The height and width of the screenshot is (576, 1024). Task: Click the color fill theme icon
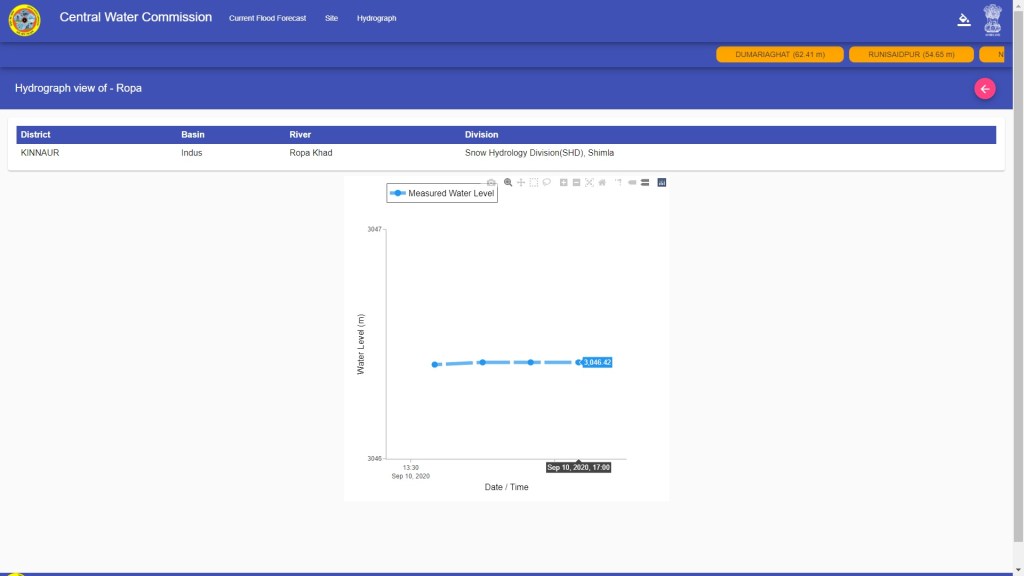(x=964, y=19)
